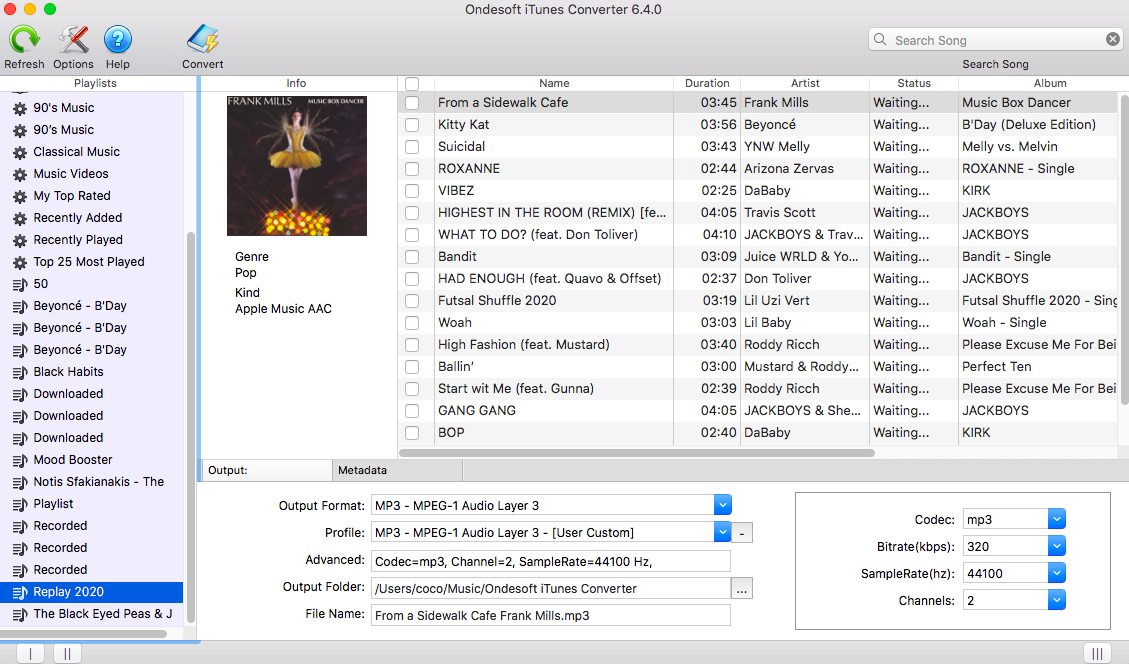Open Black Habits playlist icon
Screen dimensions: 1129x664
[20, 372]
